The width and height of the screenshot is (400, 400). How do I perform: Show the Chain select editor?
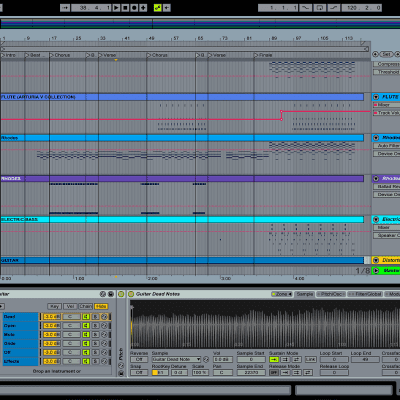[x=86, y=306]
